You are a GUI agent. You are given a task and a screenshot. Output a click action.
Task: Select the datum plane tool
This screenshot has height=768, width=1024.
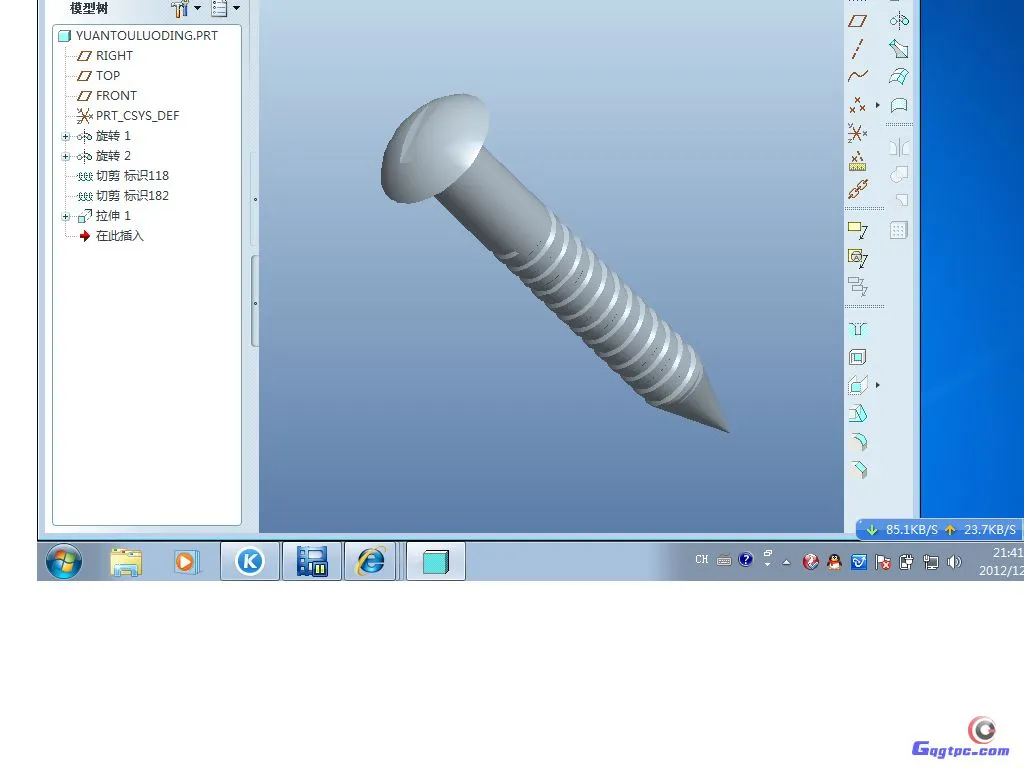pyautogui.click(x=857, y=20)
